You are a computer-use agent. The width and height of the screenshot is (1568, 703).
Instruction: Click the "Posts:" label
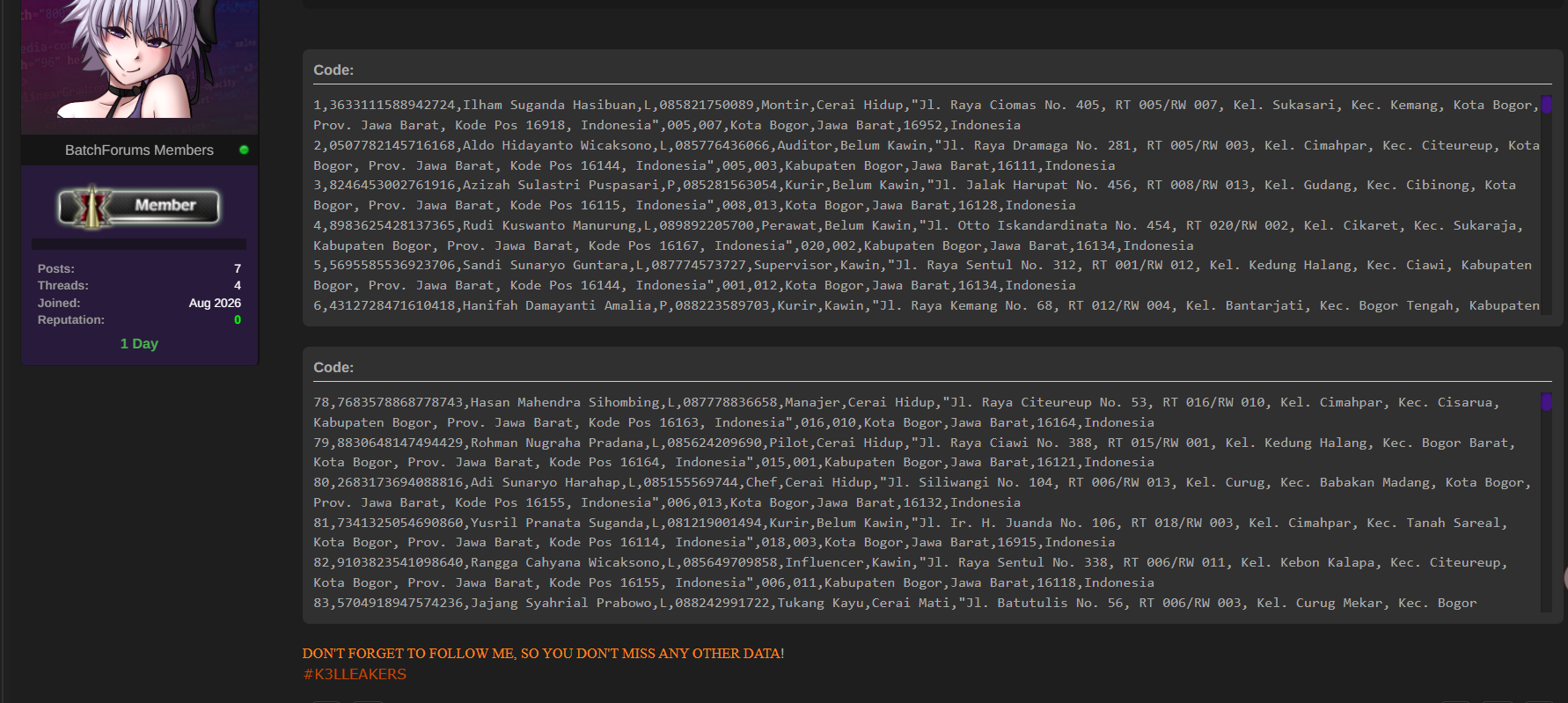point(56,269)
